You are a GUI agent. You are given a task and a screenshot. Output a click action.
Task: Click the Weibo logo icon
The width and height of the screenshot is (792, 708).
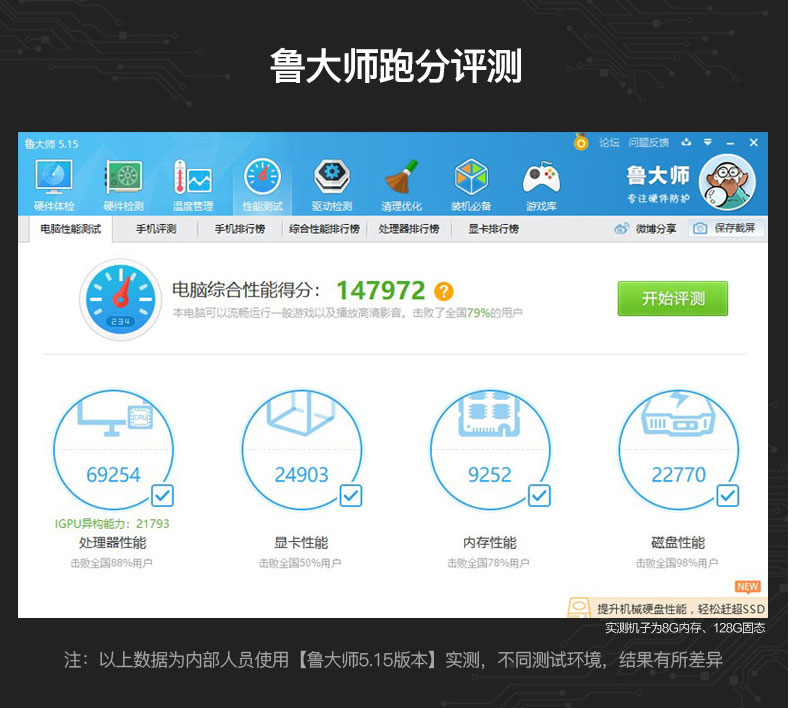coord(621,229)
